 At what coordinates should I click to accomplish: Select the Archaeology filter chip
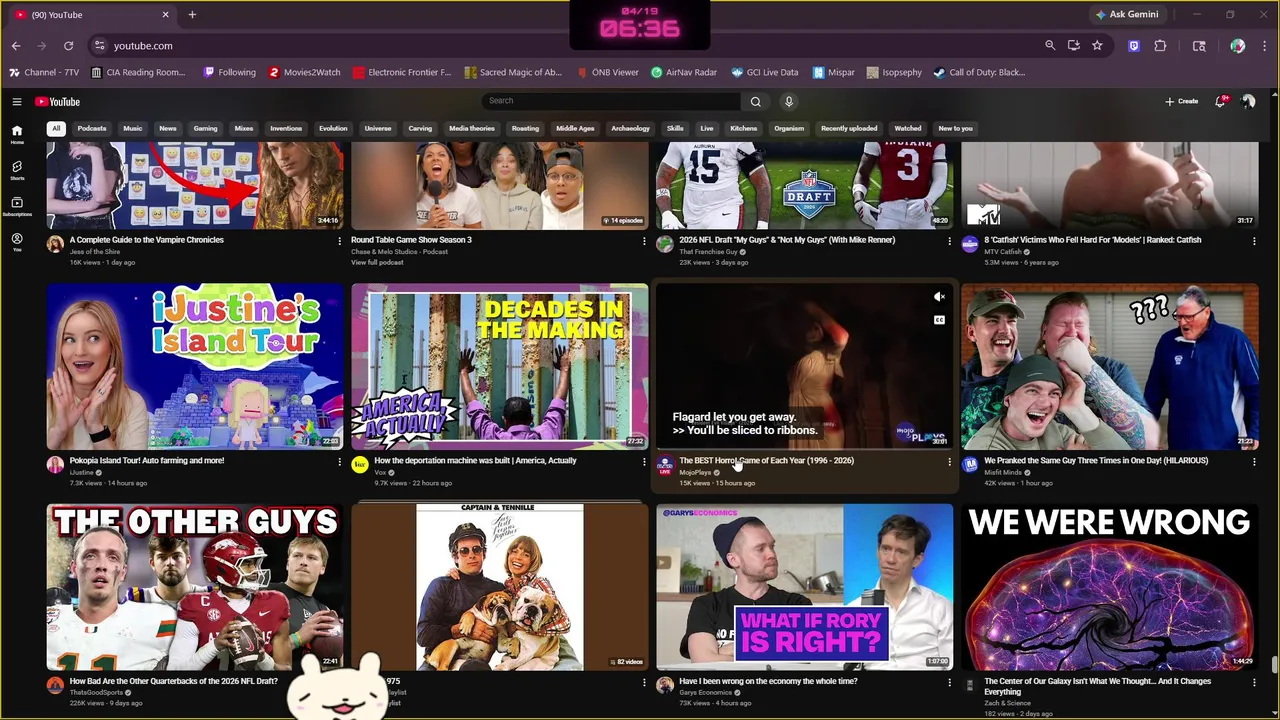click(x=631, y=128)
